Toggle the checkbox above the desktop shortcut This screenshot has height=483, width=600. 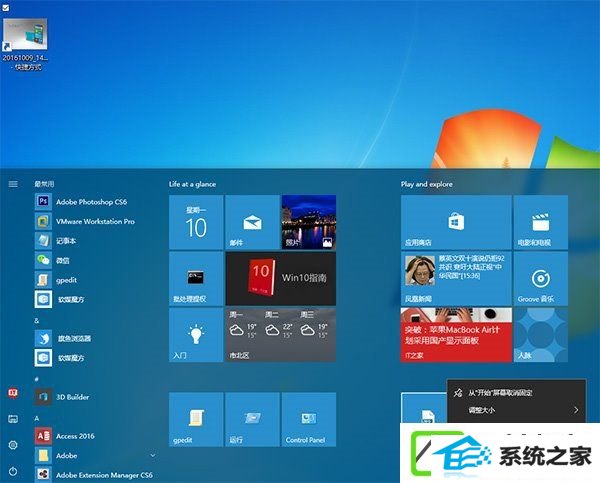tap(6, 7)
